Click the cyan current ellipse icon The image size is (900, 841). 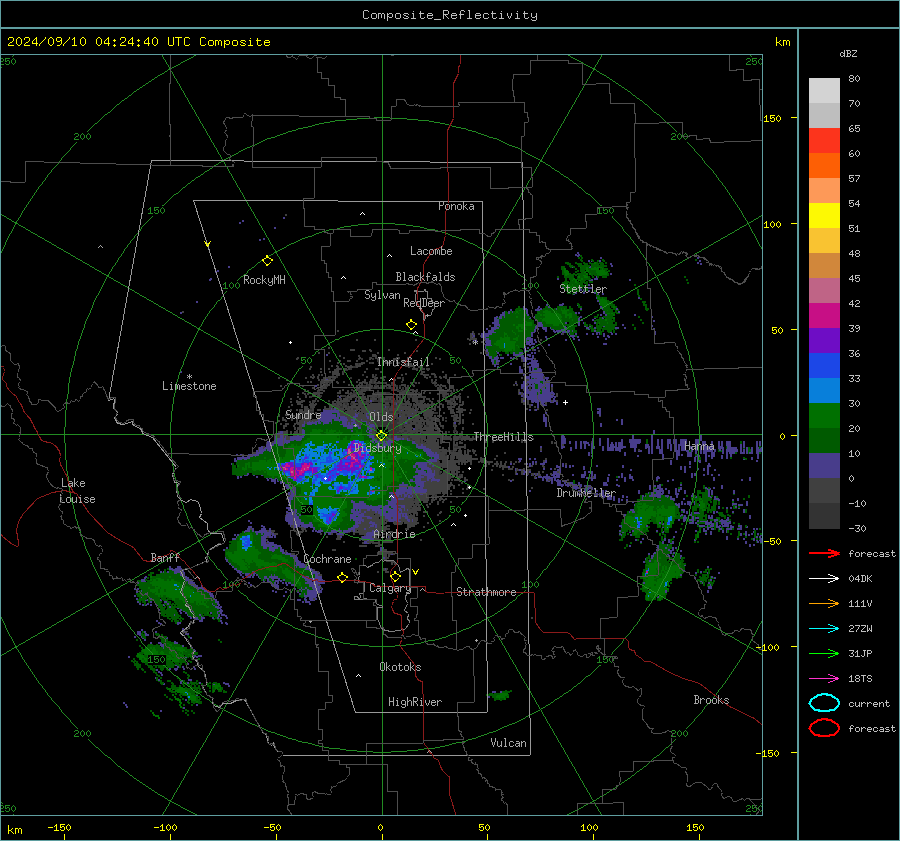824,703
